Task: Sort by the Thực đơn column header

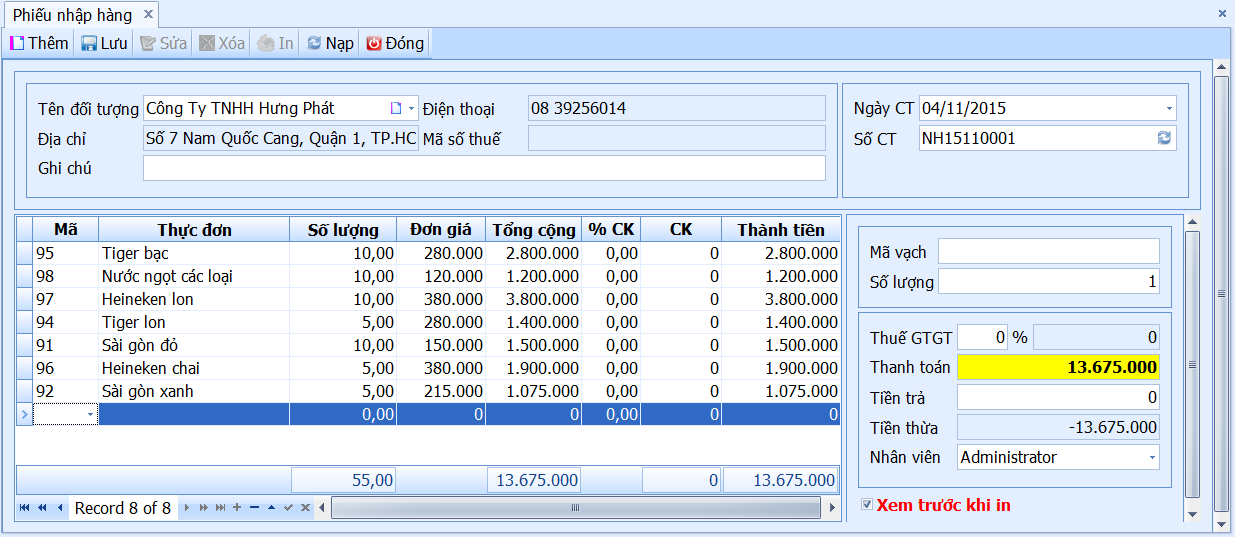Action: coord(194,230)
